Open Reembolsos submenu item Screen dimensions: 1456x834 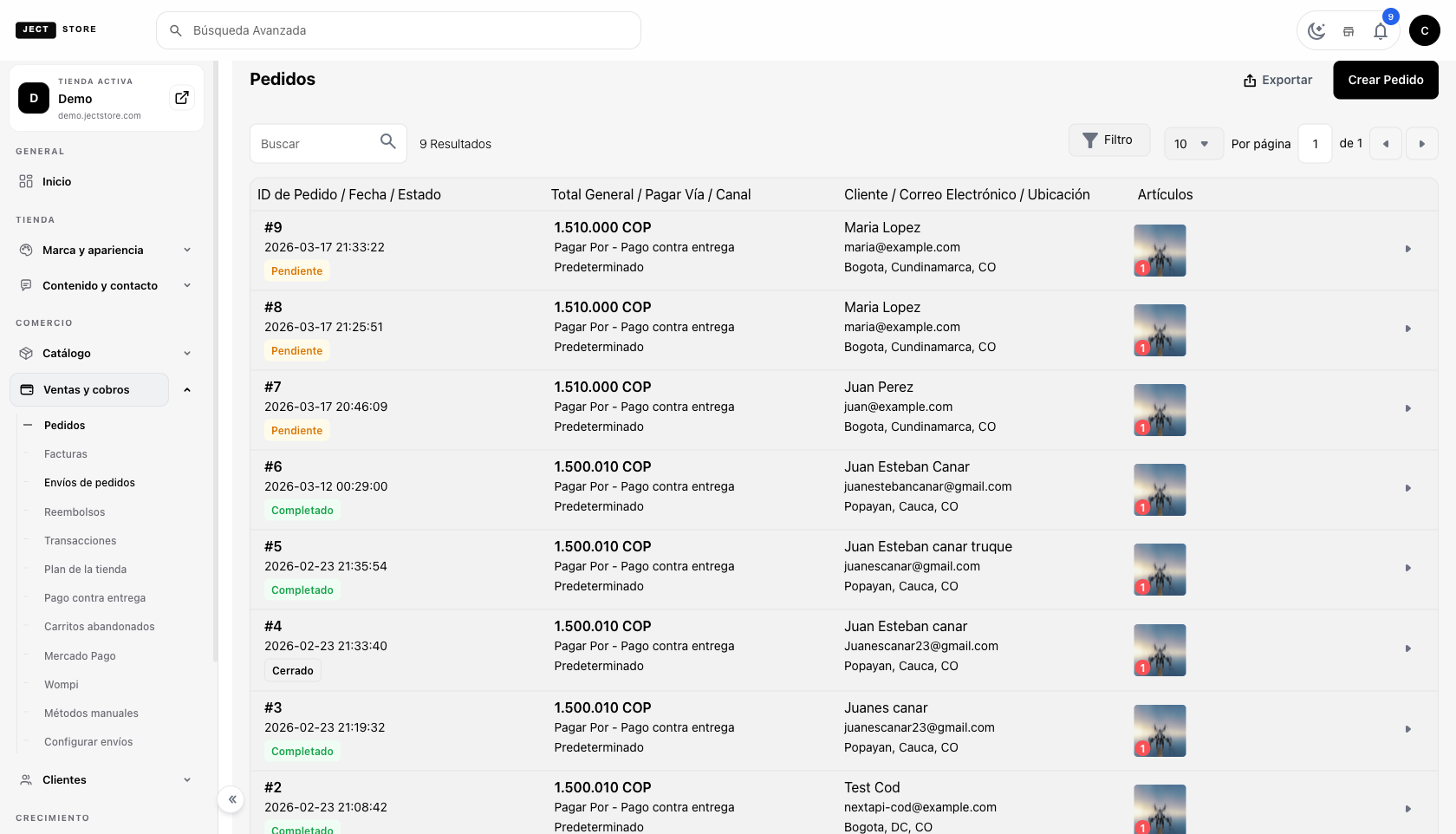[x=75, y=512]
